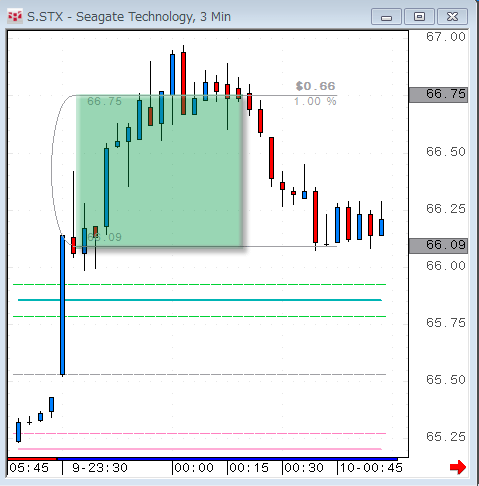Image resolution: width=479 pixels, height=486 pixels.
Task: Click the 66.50 price axis label
Action: pos(446,152)
